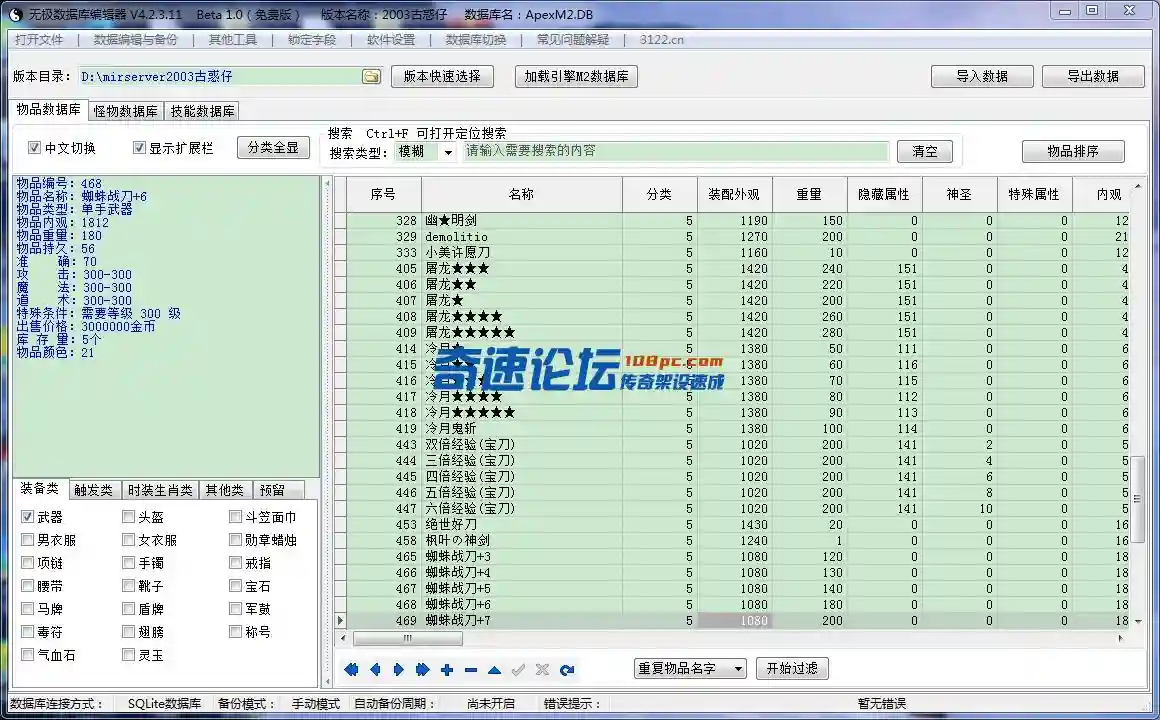Toggle the 显示扩展栏 checkbox
This screenshot has height=720, width=1160.
(x=138, y=148)
